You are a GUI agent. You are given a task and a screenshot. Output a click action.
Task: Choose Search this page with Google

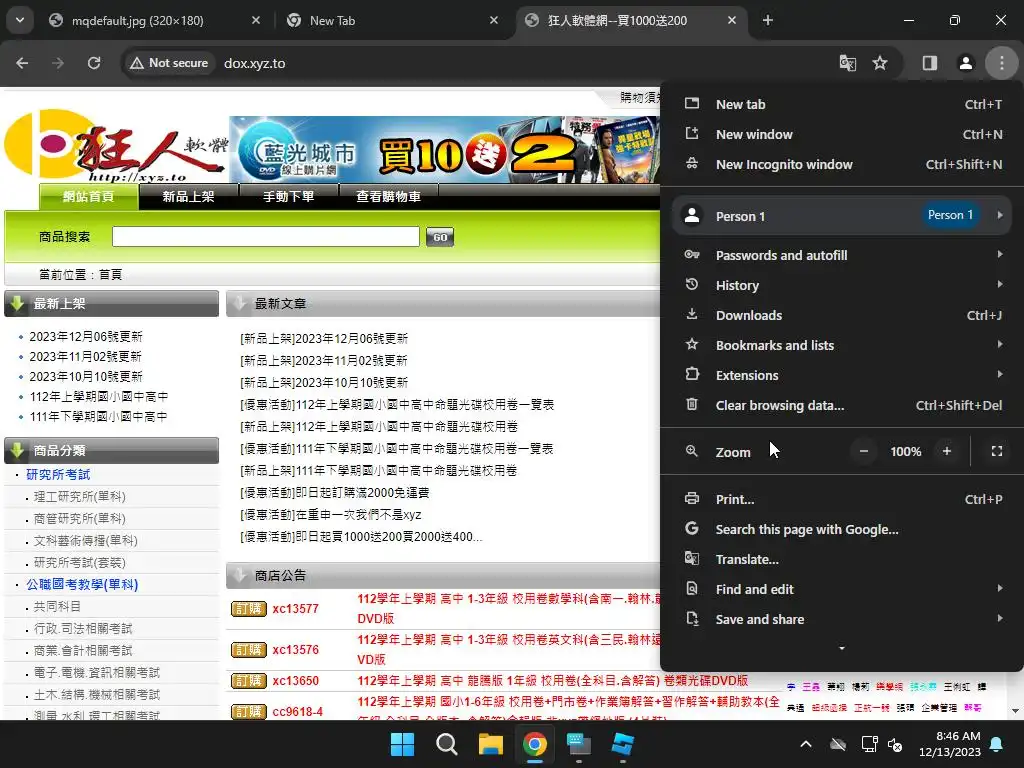842,530
